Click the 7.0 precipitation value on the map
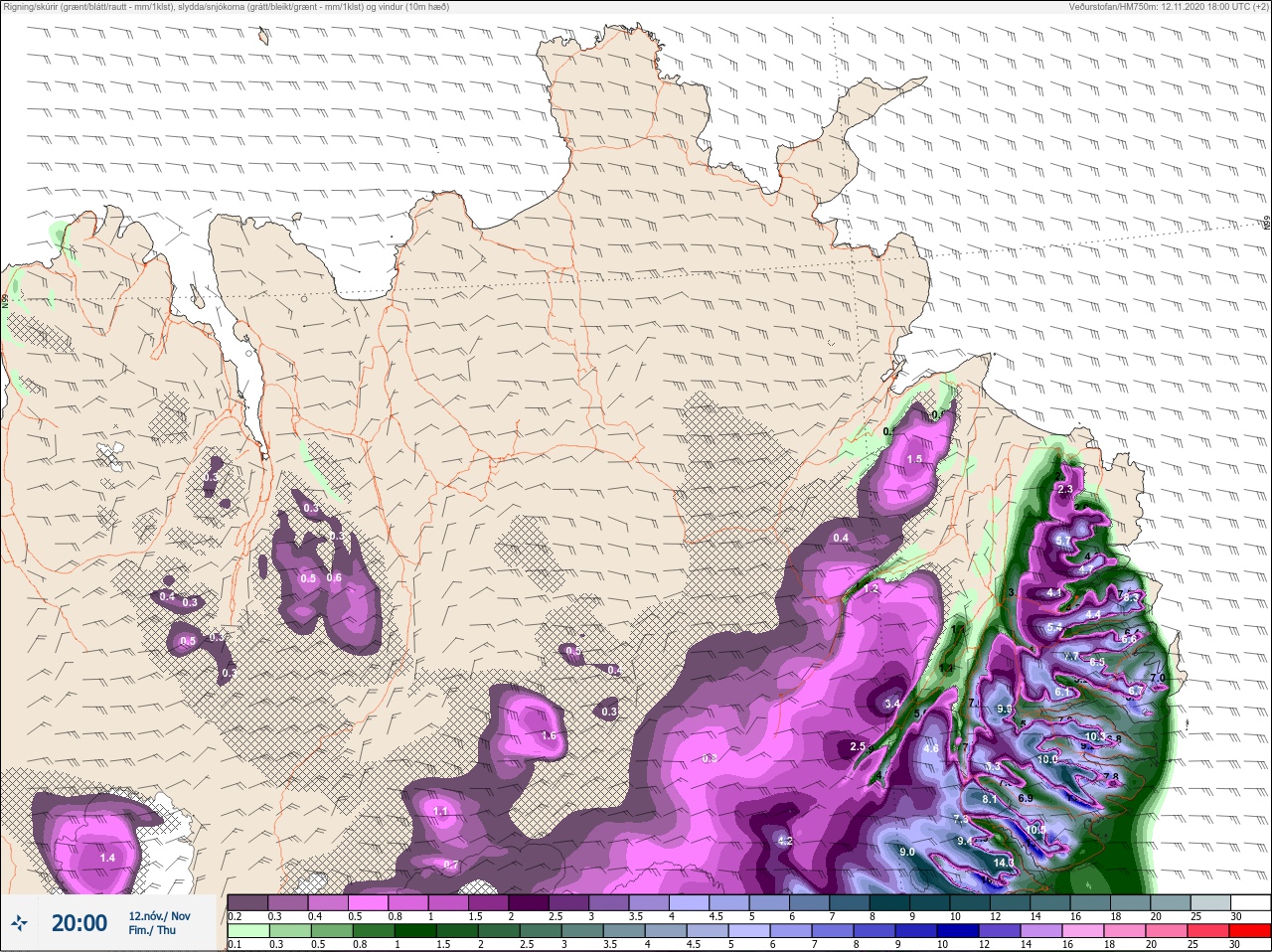1272x952 pixels. point(1157,678)
